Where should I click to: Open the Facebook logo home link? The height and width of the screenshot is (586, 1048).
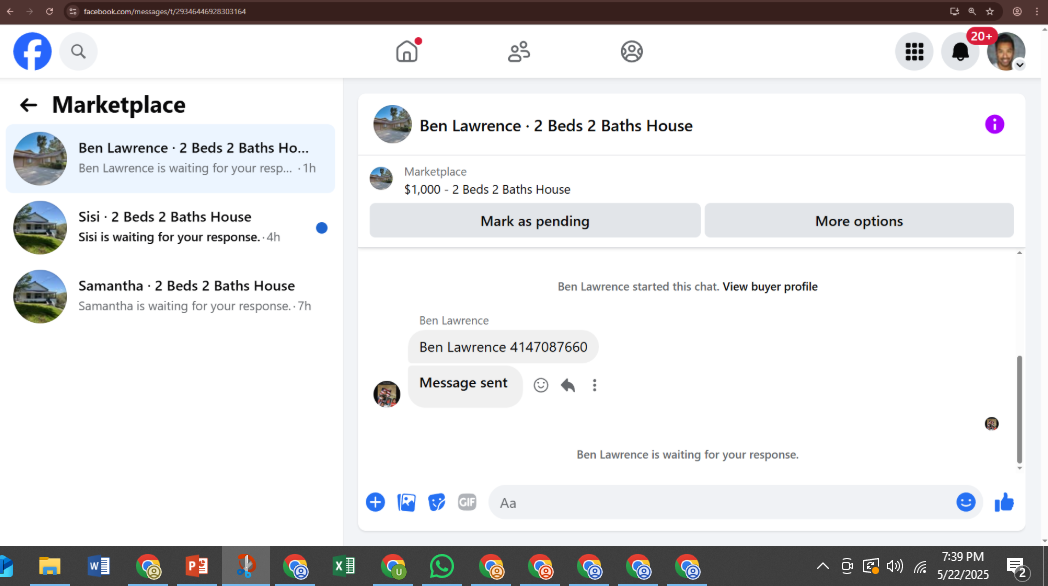pos(32,51)
